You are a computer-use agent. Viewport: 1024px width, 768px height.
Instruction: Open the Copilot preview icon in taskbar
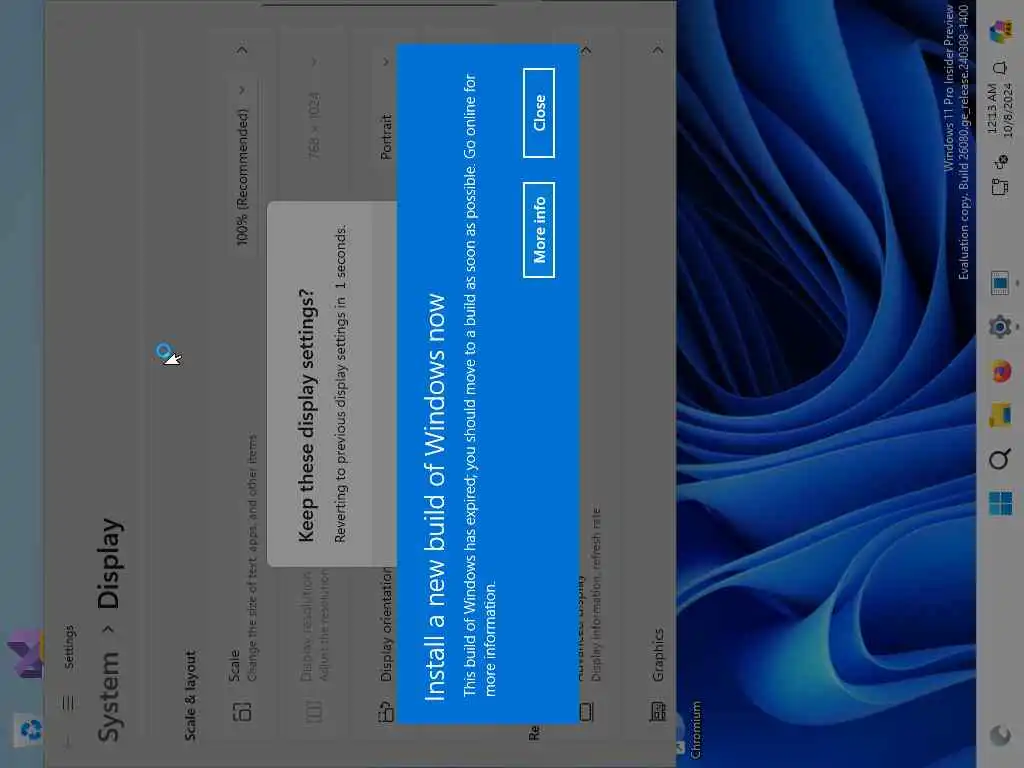pyautogui.click(x=1000, y=31)
